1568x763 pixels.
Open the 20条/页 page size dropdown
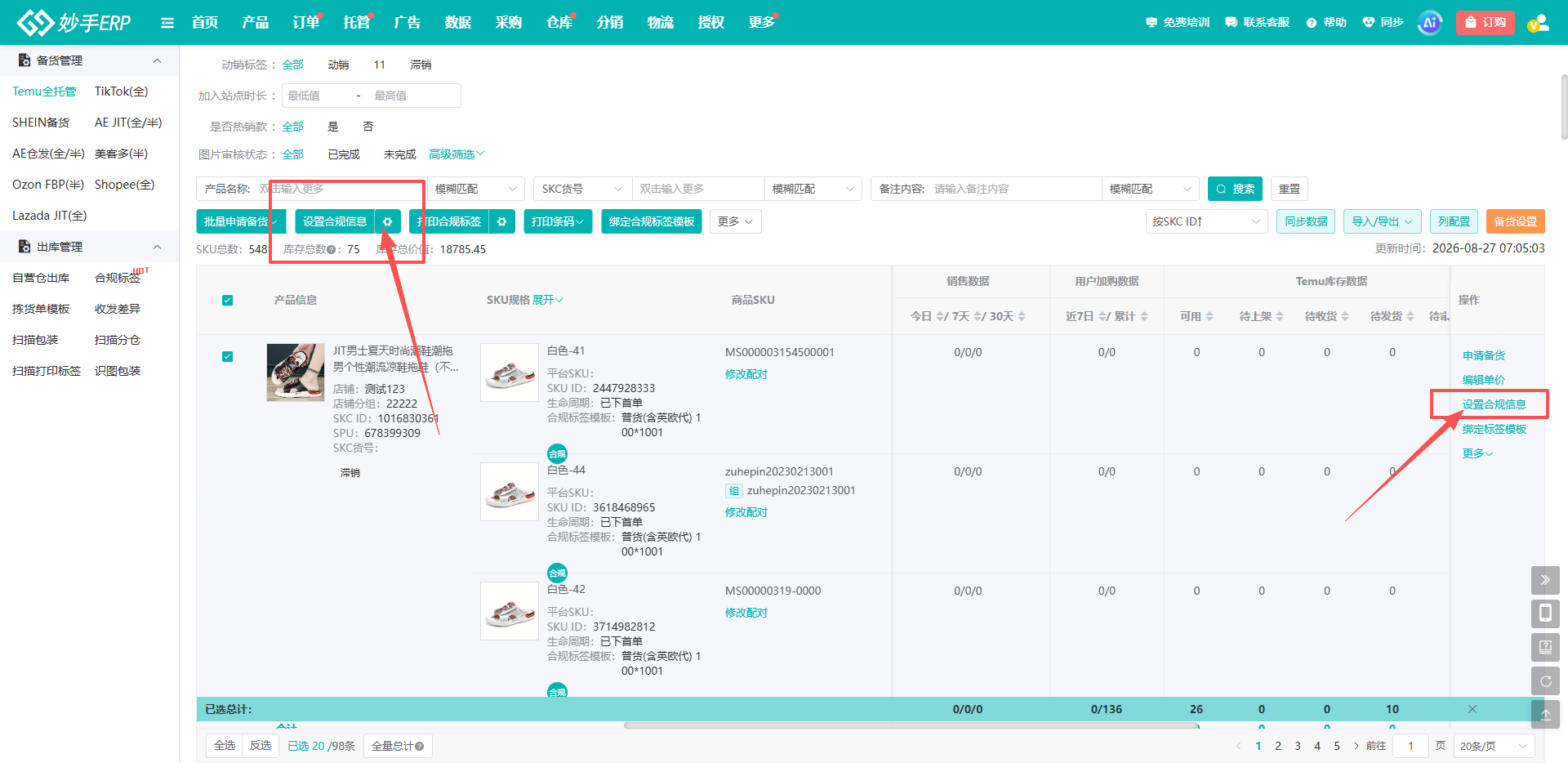coord(1494,746)
